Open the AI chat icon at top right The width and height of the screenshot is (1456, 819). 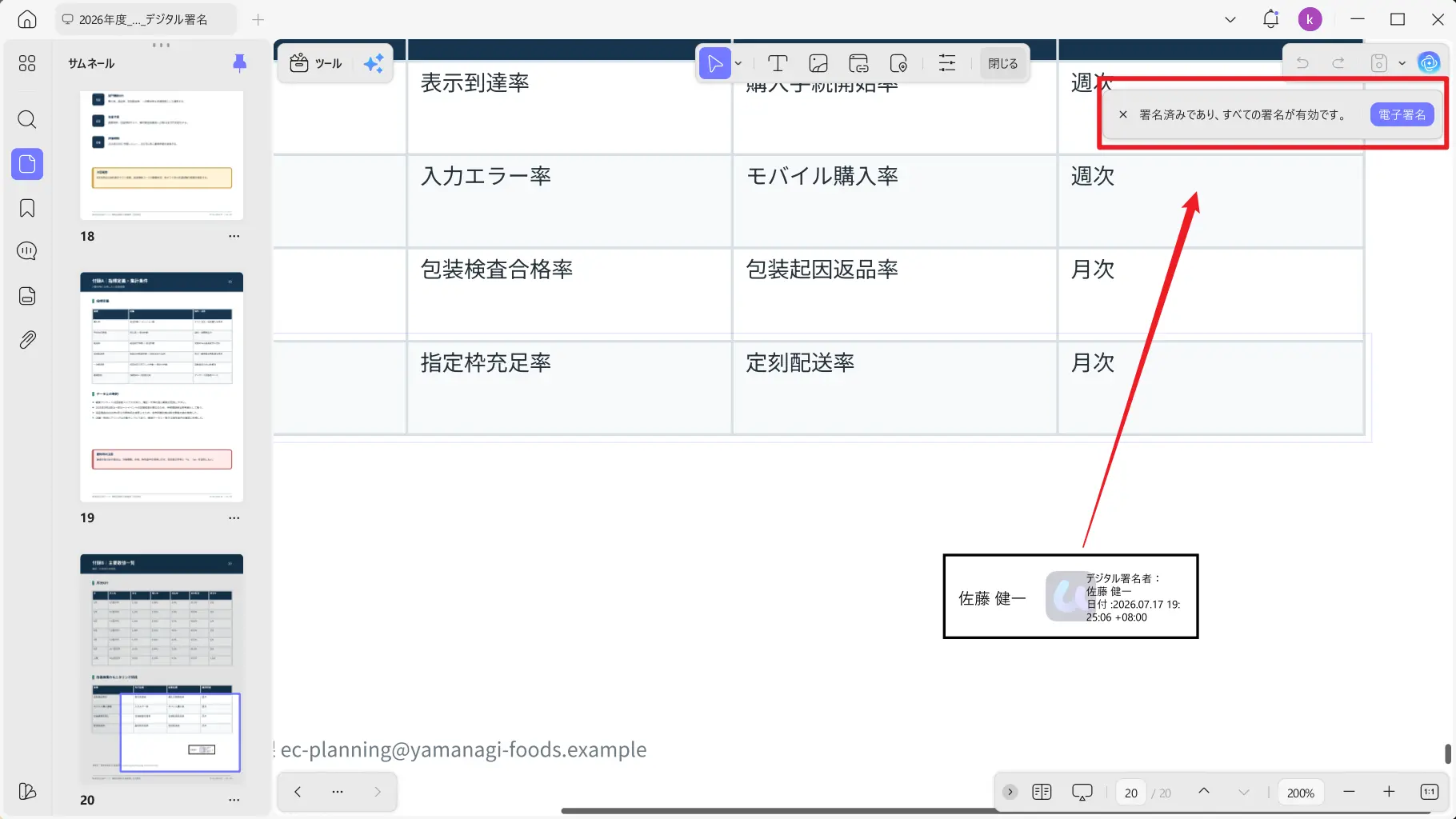click(1429, 62)
